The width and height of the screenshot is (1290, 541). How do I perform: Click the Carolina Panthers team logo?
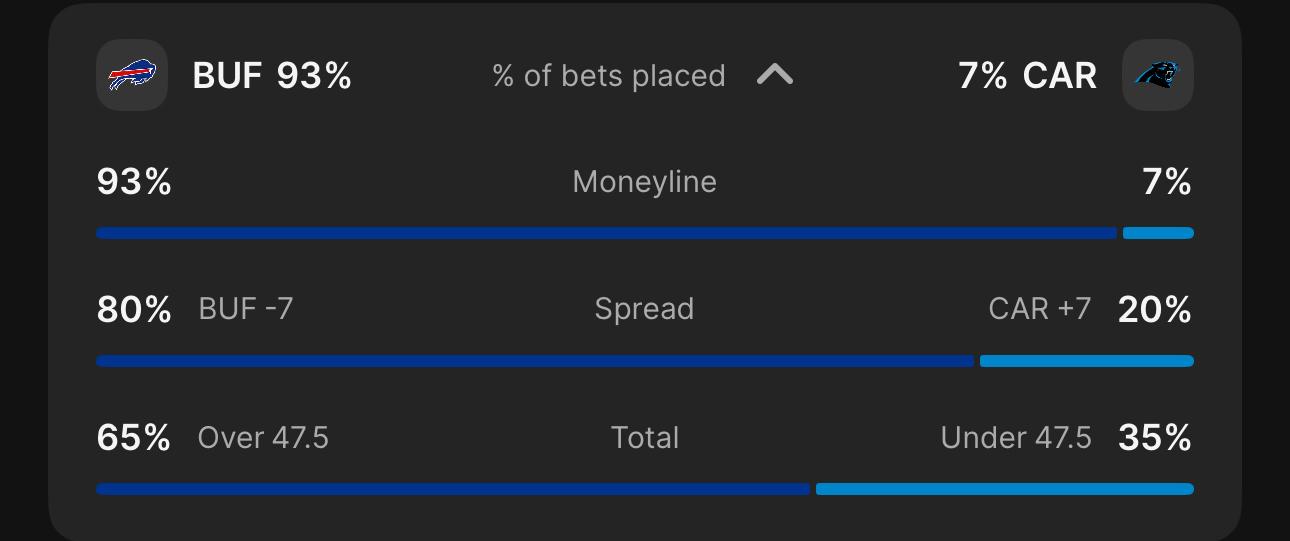tap(1158, 75)
